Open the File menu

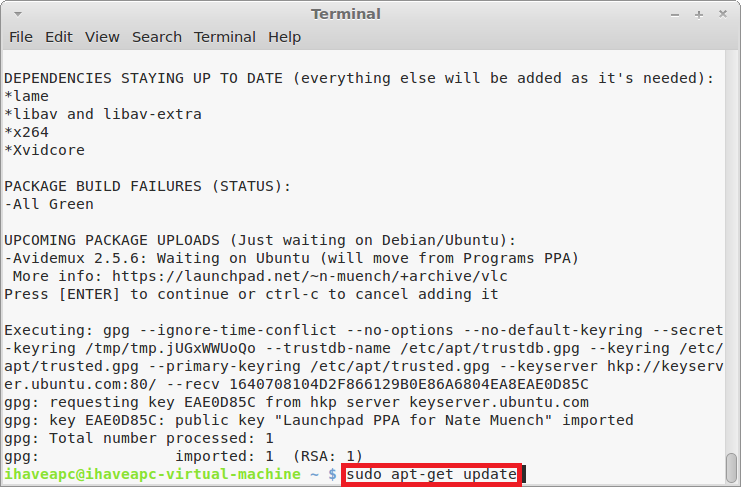click(21, 37)
